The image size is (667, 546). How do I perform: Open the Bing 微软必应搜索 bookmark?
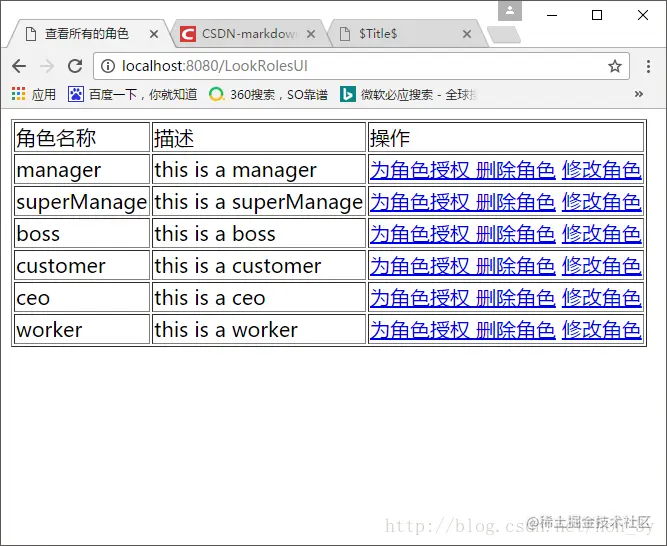click(408, 94)
